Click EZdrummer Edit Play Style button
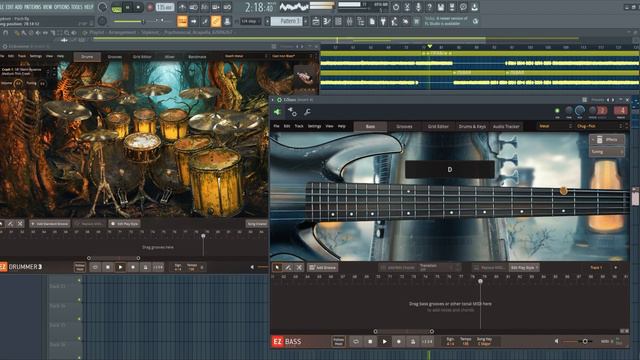The image size is (640, 360). click(124, 224)
